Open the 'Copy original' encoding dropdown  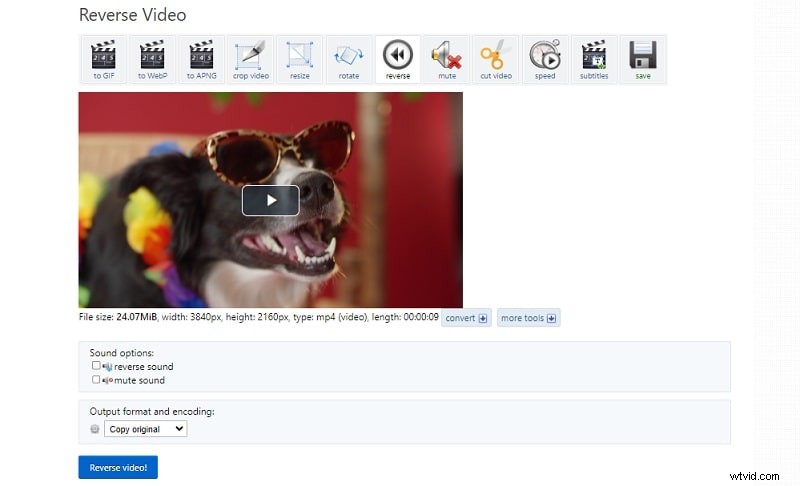click(146, 429)
